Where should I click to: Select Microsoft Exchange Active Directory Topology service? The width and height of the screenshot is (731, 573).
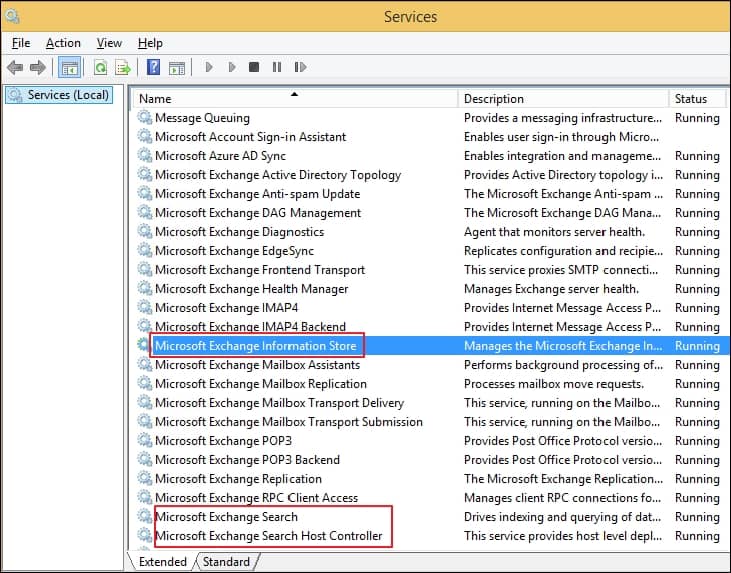pos(278,175)
